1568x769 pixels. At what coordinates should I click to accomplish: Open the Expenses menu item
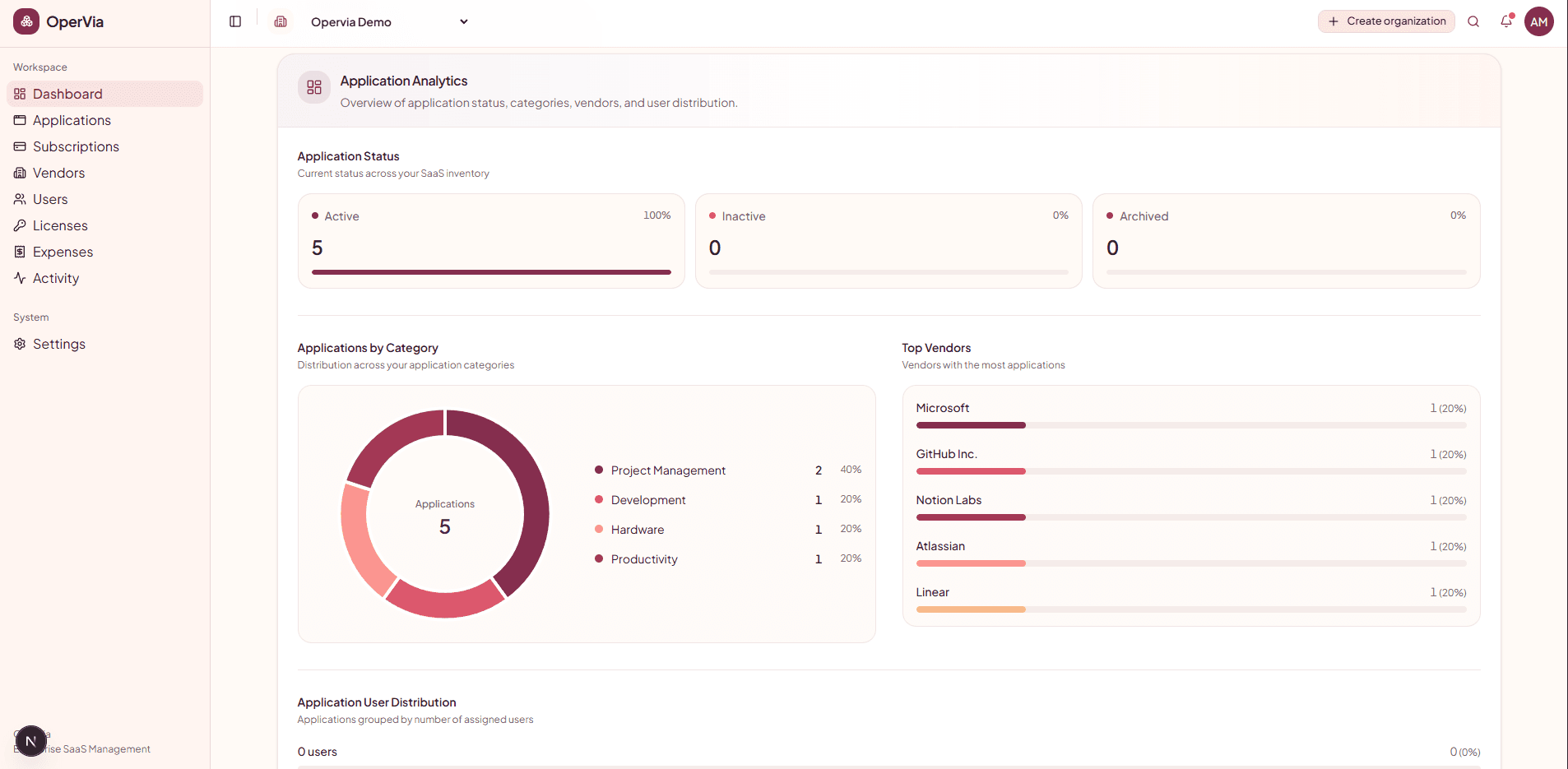tap(104, 252)
